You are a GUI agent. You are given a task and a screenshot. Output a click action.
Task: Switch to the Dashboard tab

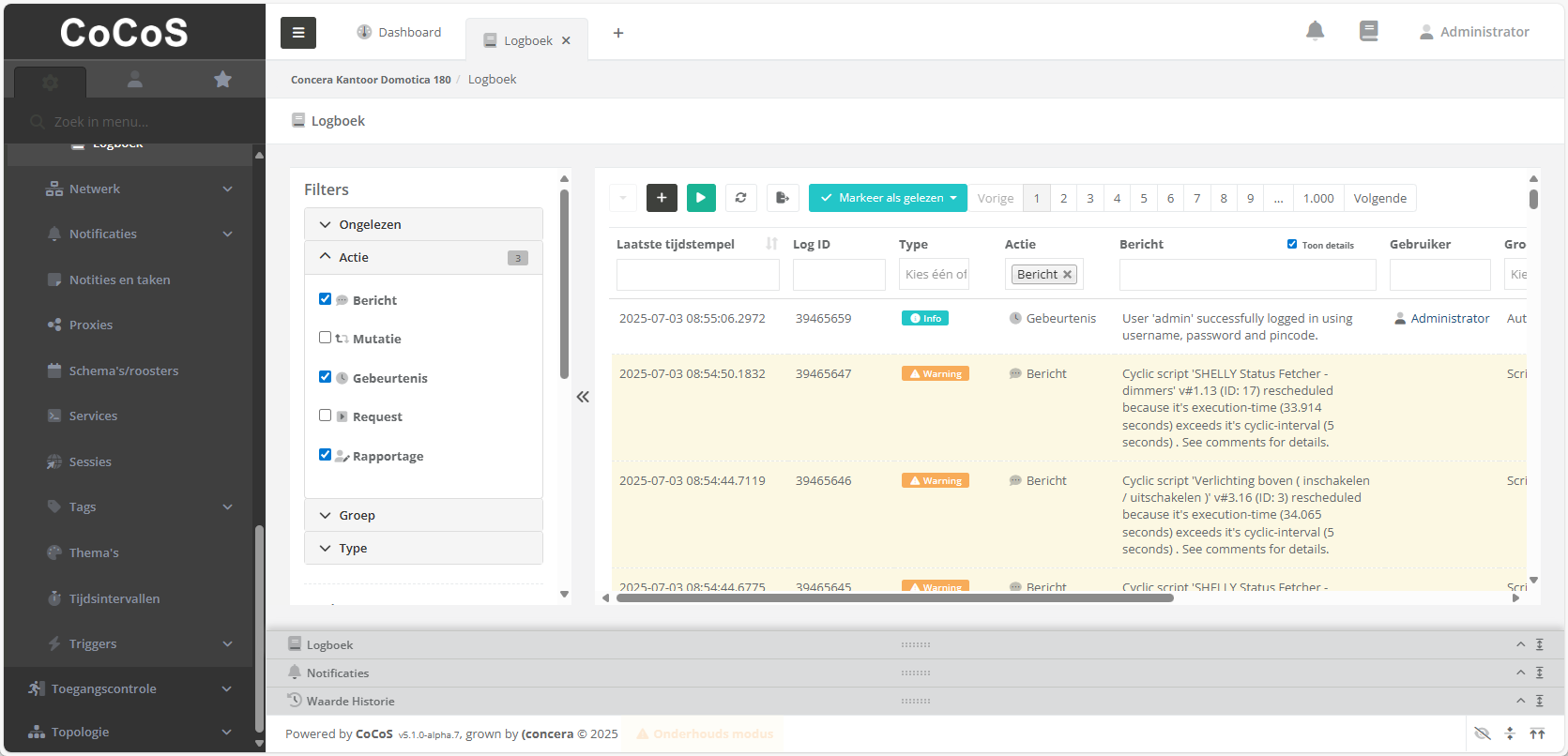pyautogui.click(x=400, y=33)
